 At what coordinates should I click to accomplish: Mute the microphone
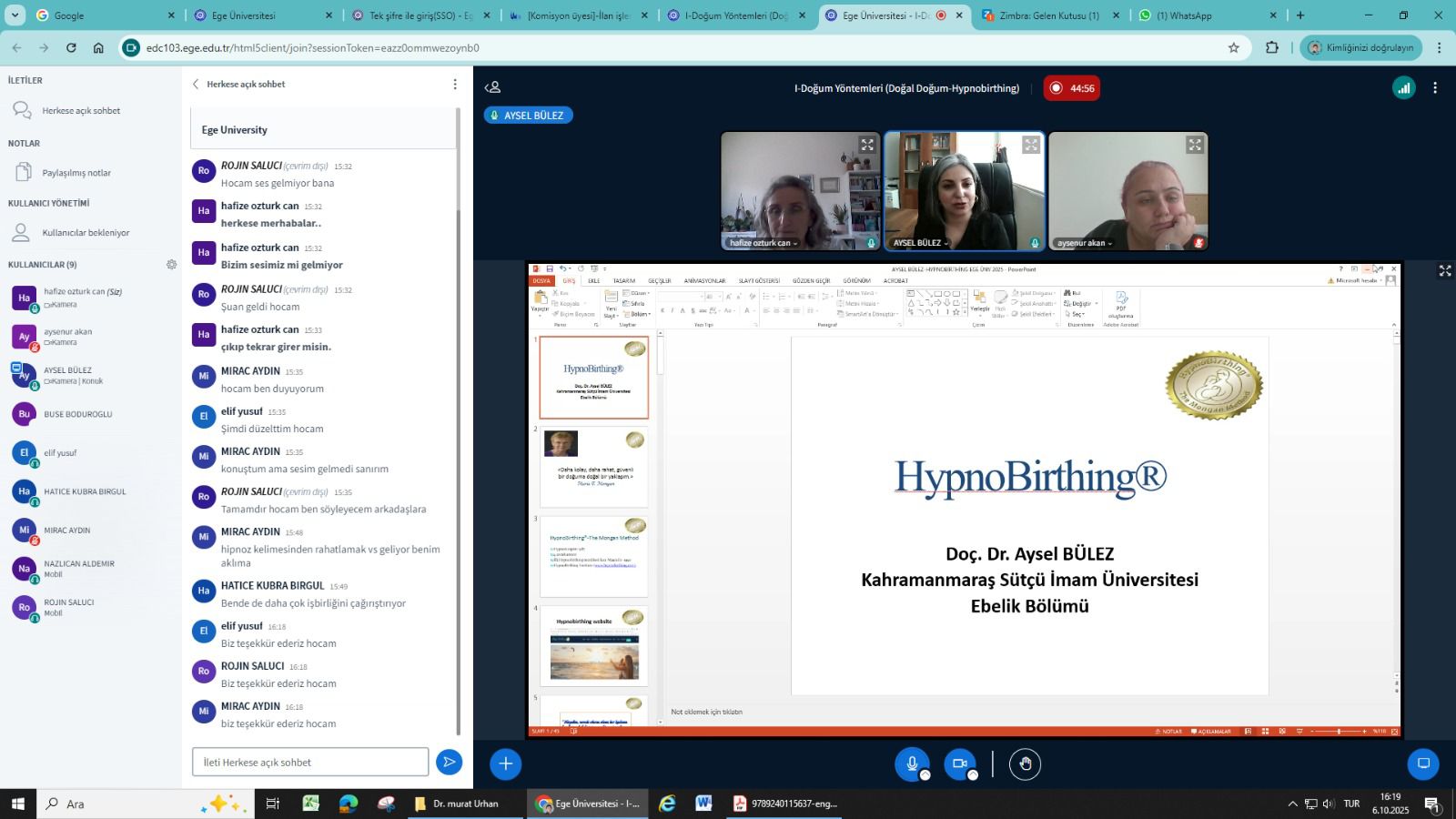click(911, 764)
